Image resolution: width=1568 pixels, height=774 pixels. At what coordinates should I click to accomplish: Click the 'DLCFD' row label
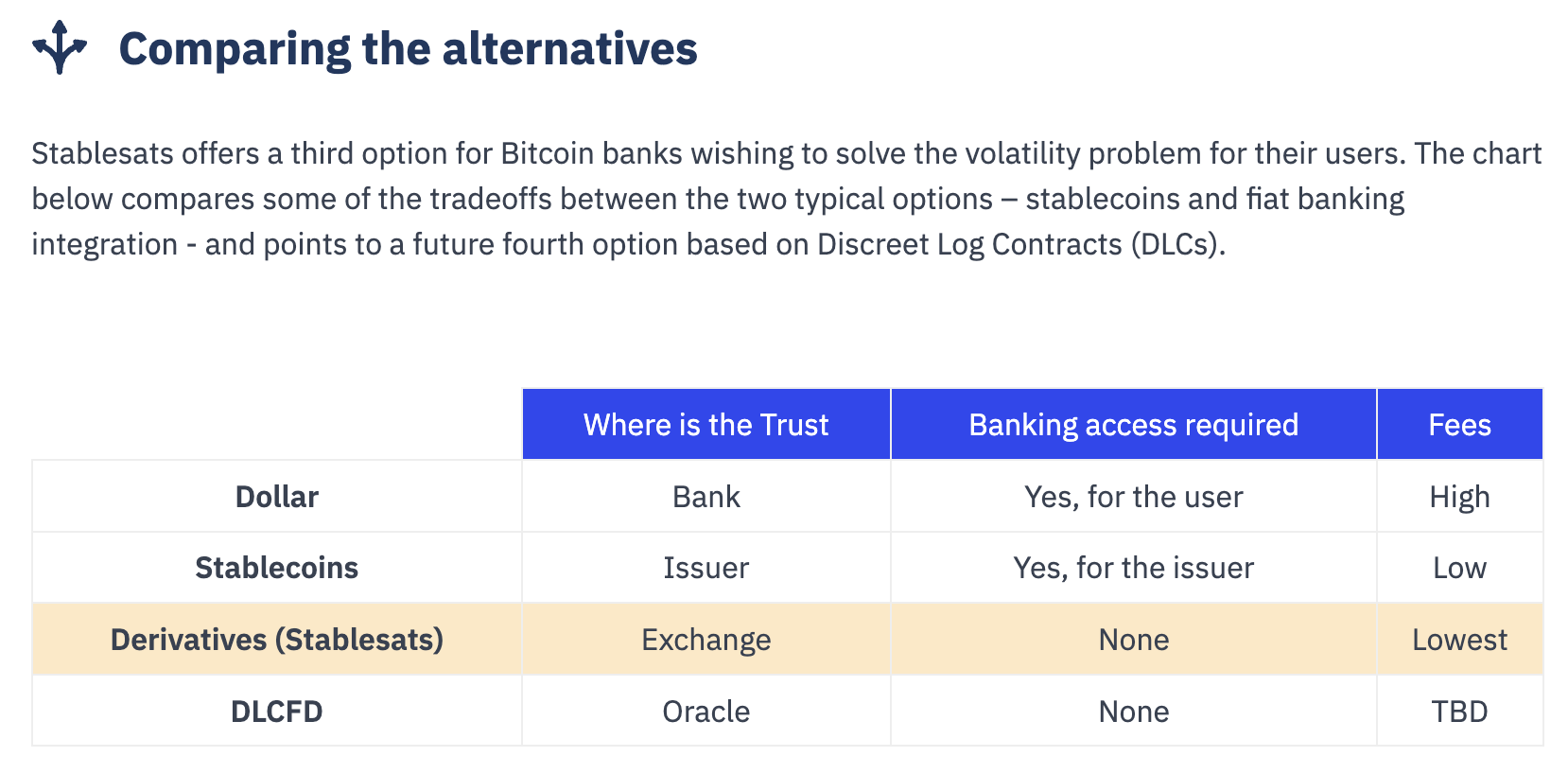276,712
